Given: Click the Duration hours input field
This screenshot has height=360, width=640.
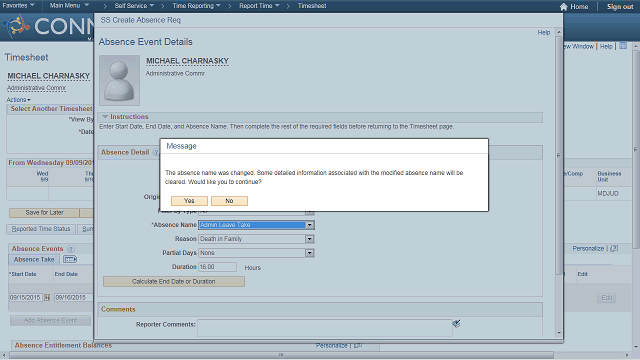Looking at the screenshot, I should (217, 267).
